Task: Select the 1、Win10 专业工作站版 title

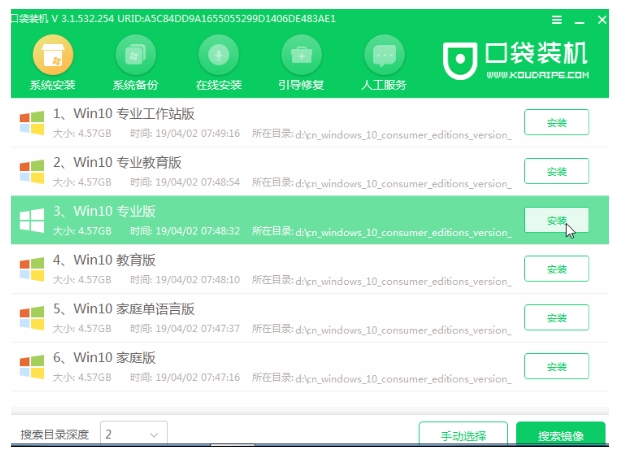Action: pos(124,114)
